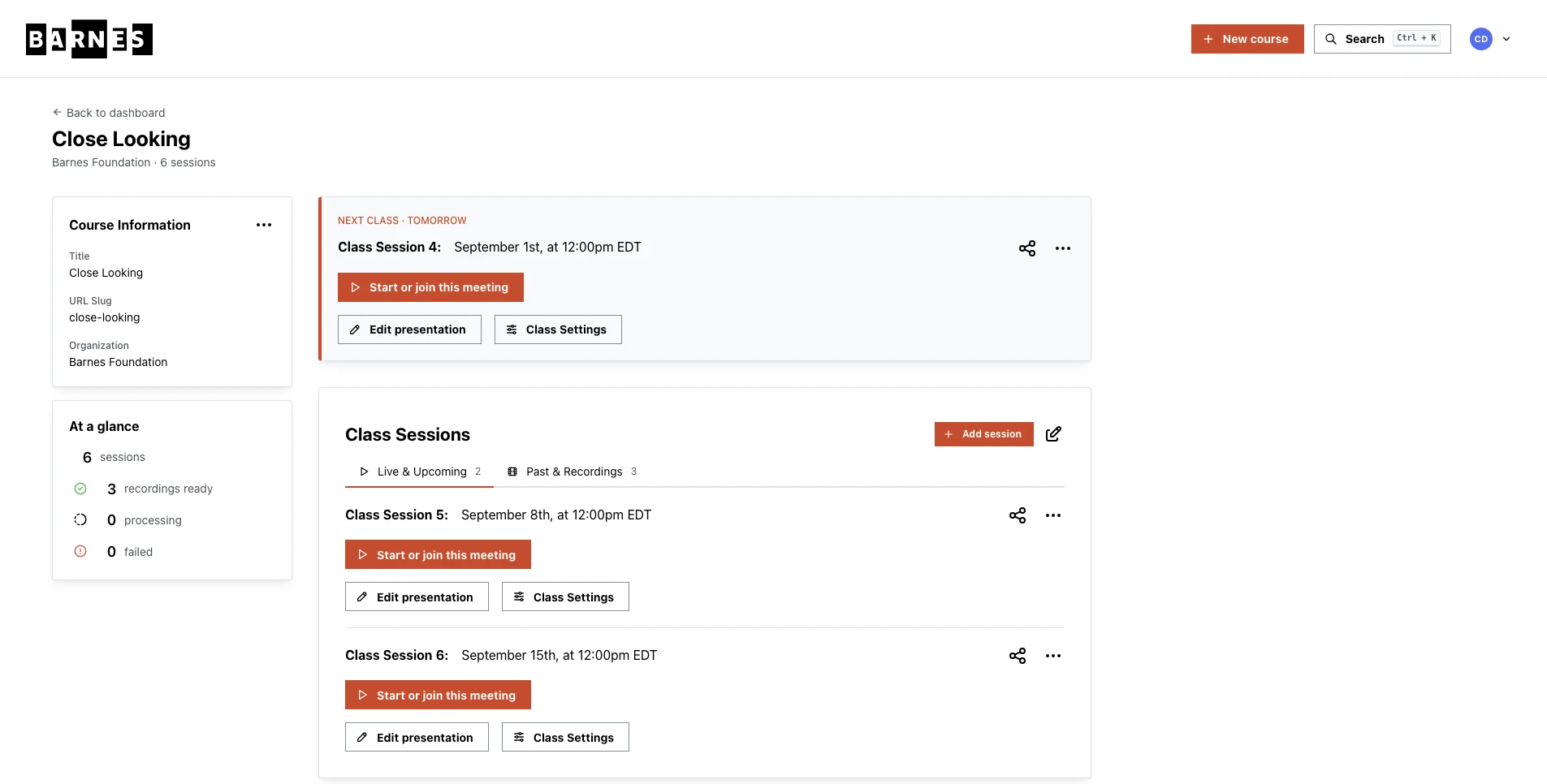The width and height of the screenshot is (1547, 784).
Task: Share Class Session 6
Action: [x=1018, y=656]
